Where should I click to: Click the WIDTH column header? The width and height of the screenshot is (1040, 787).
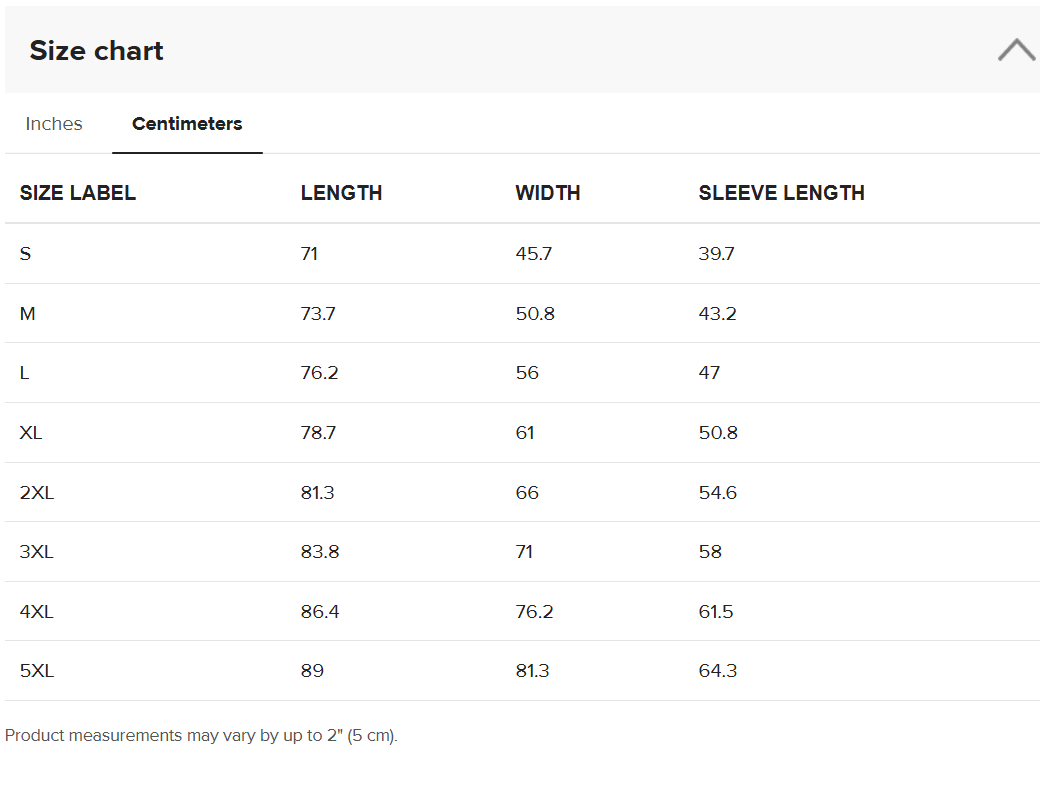point(548,193)
